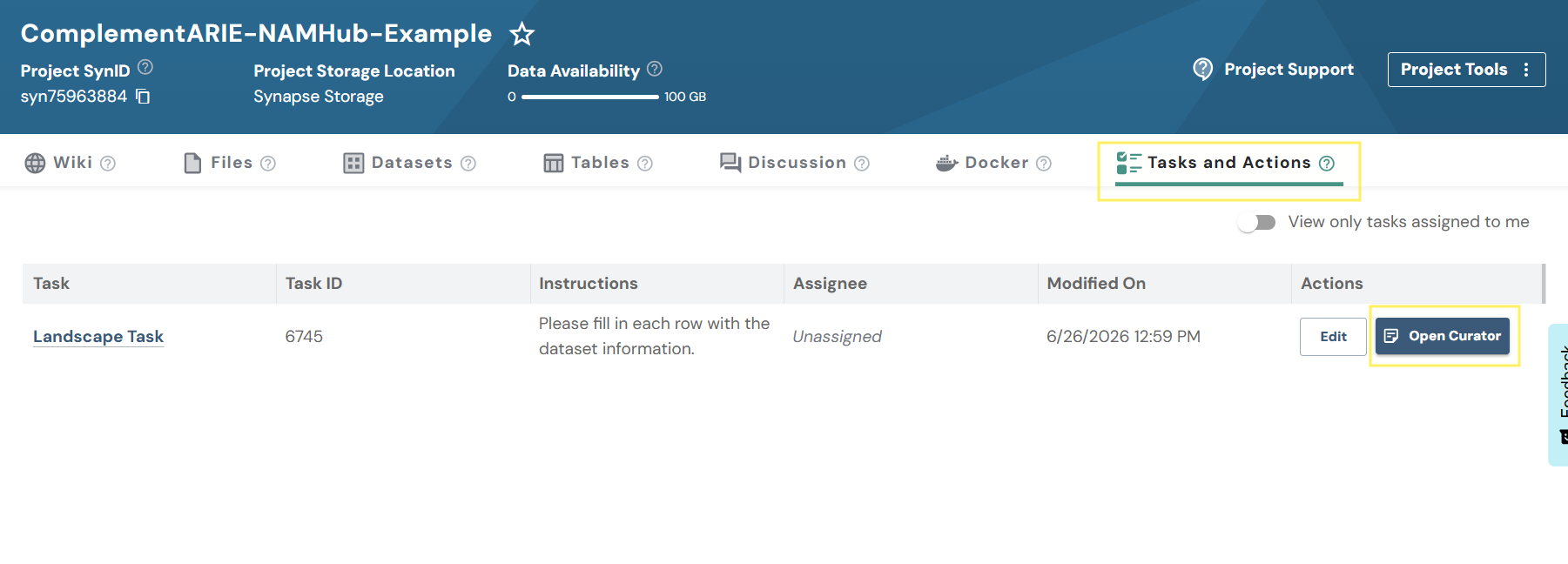
Task: Edit the Landscape Task
Action: click(x=1333, y=337)
